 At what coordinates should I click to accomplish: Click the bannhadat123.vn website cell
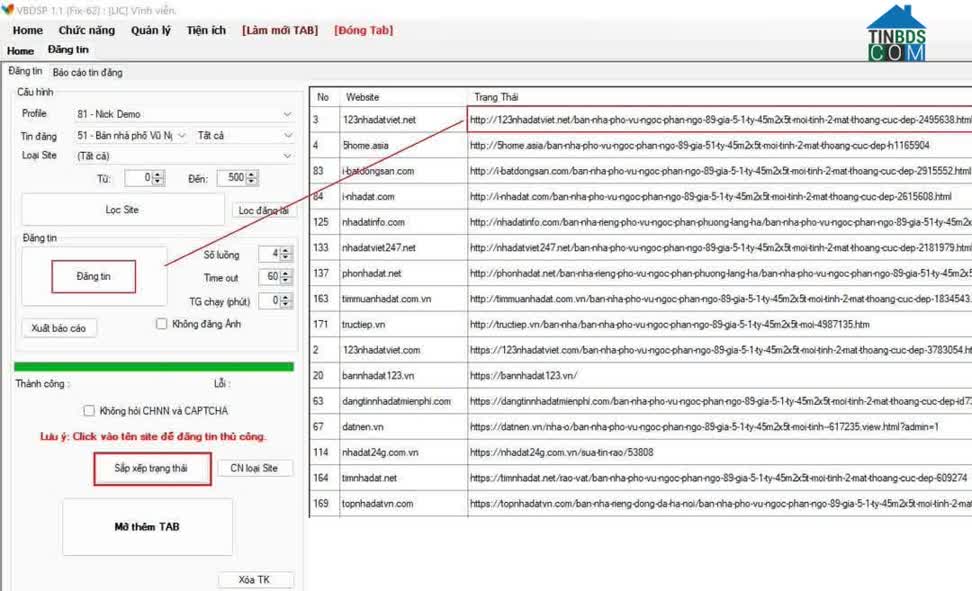coord(404,376)
